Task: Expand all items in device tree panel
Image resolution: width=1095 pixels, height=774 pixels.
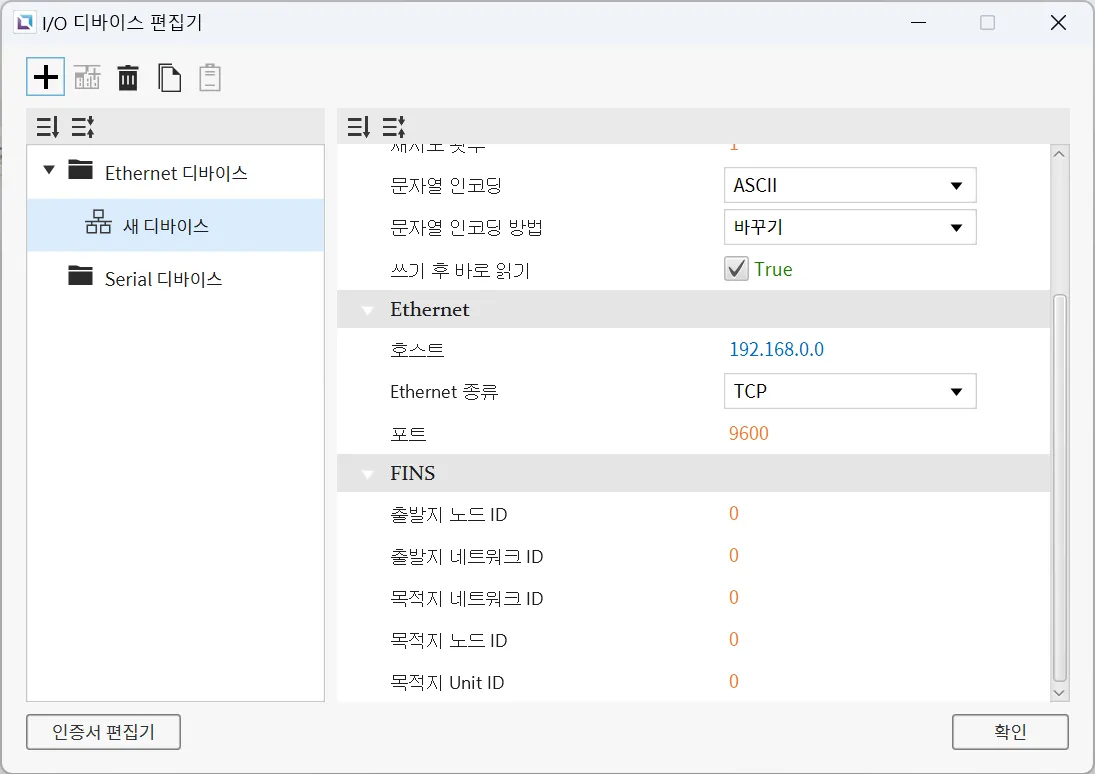Action: (47, 127)
